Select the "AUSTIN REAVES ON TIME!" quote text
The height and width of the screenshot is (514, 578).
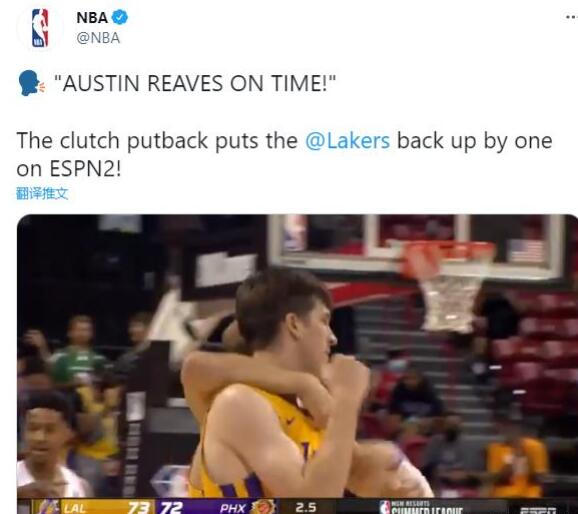click(x=195, y=83)
